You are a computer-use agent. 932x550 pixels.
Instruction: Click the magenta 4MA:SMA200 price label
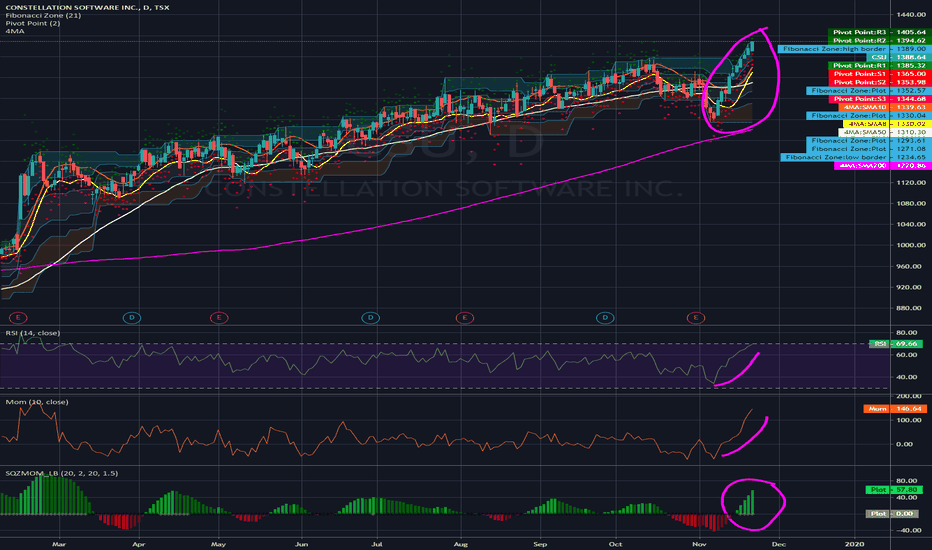click(882, 165)
